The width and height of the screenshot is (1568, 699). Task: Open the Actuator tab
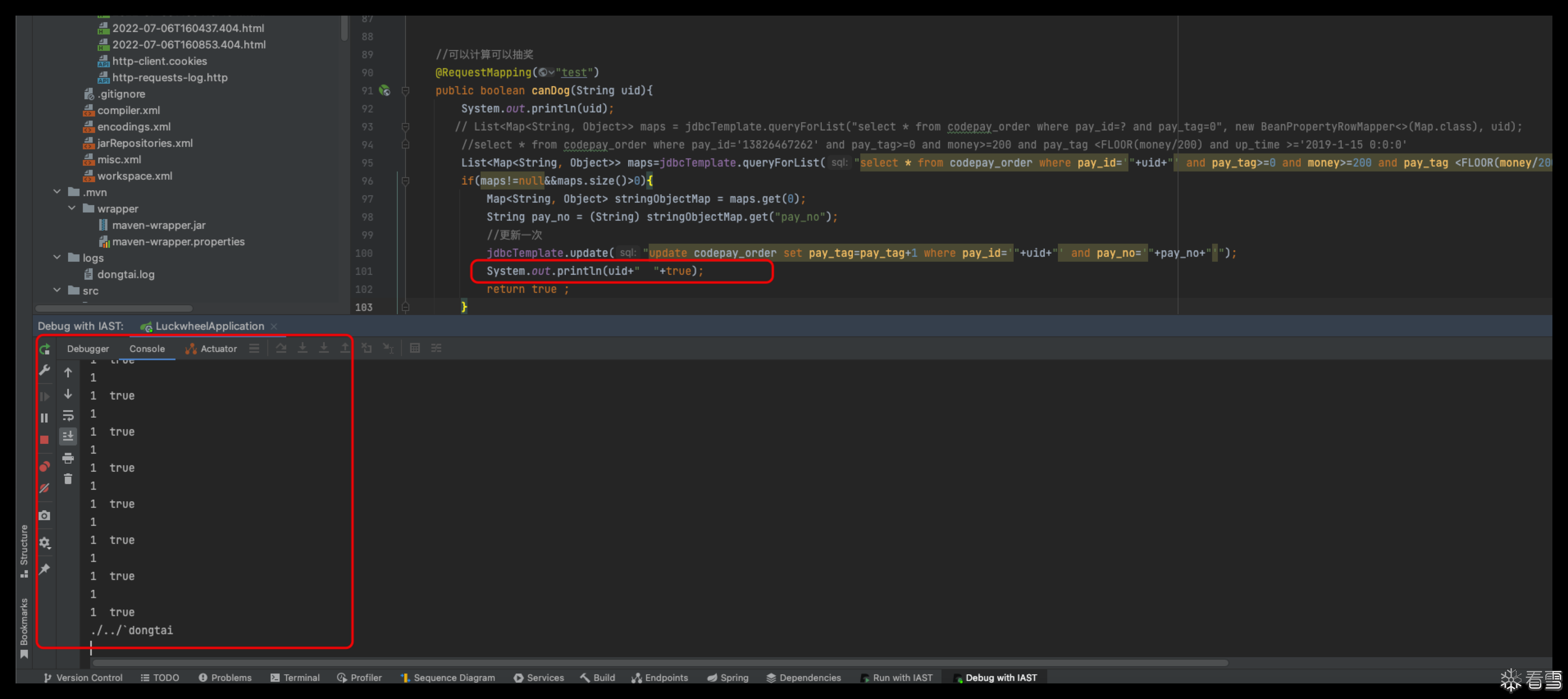click(211, 348)
